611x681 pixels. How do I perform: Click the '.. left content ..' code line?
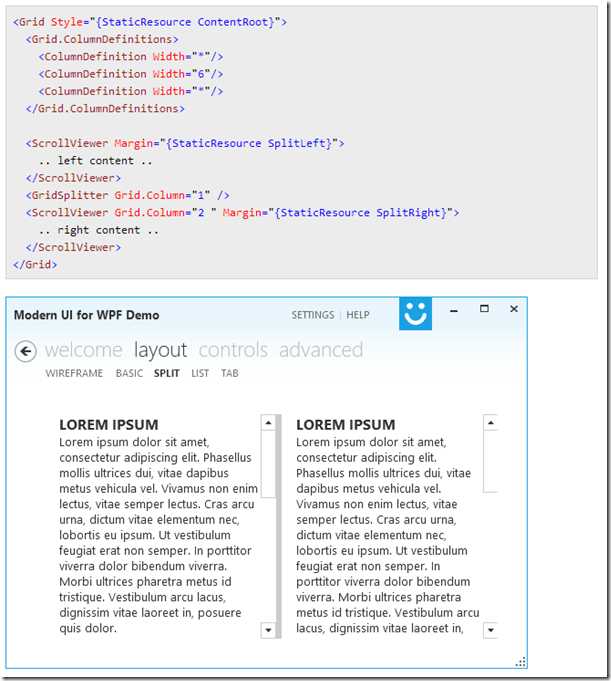coord(96,161)
